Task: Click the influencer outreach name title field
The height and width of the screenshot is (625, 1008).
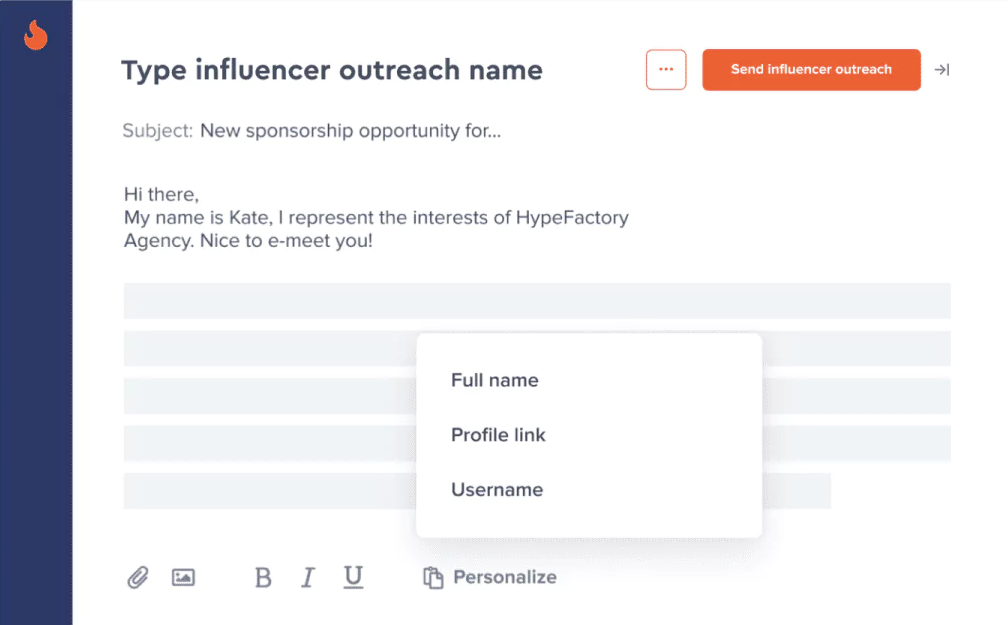Action: [x=332, y=71]
